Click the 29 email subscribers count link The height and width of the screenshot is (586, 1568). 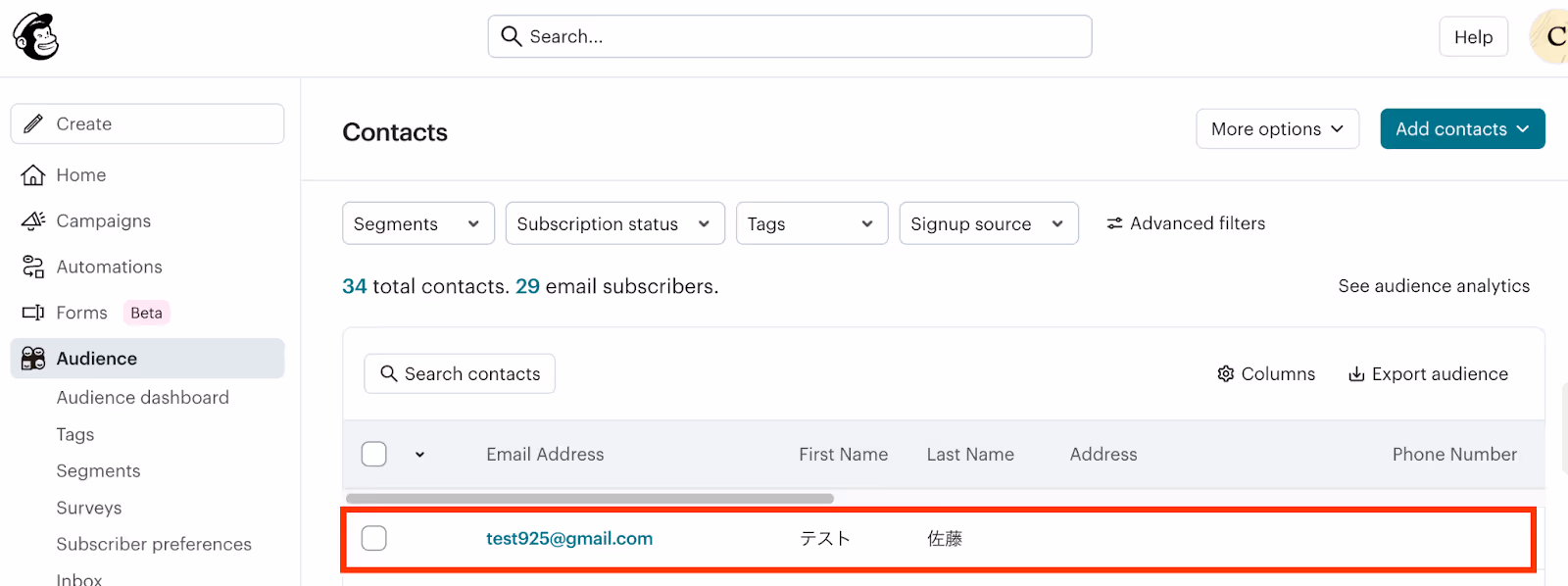coord(527,286)
